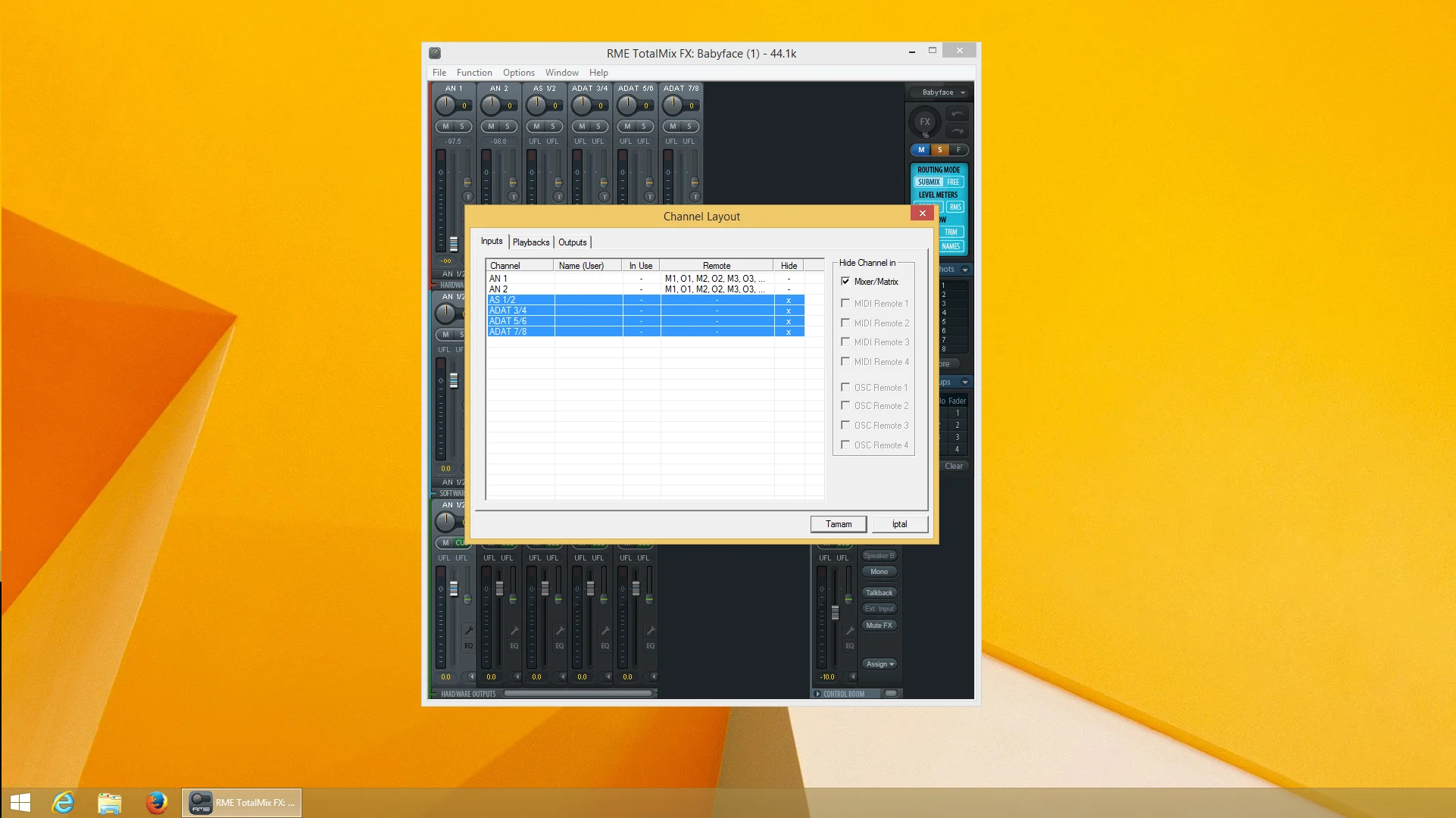This screenshot has height=818, width=1456.
Task: Open the Options menu in menu bar
Action: tap(518, 72)
